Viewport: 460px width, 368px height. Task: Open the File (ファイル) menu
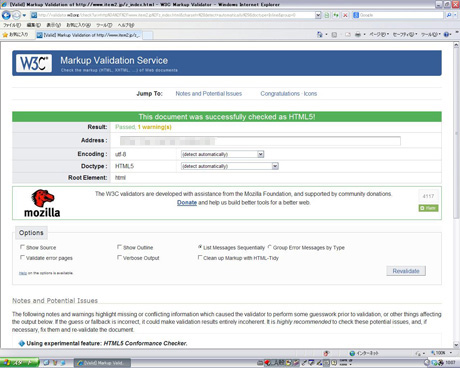pyautogui.click(x=12, y=25)
